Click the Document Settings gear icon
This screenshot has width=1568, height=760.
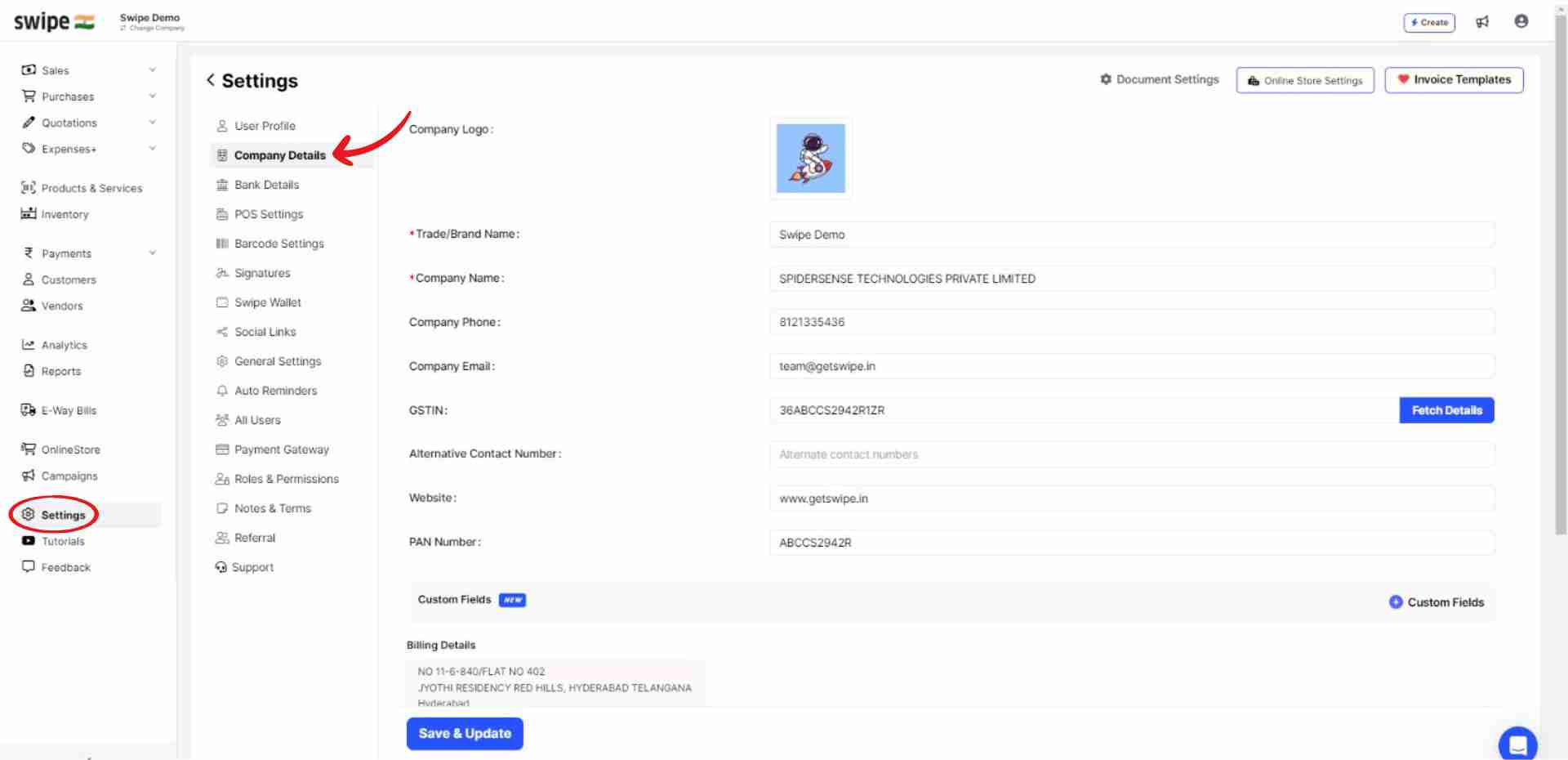[x=1106, y=79]
